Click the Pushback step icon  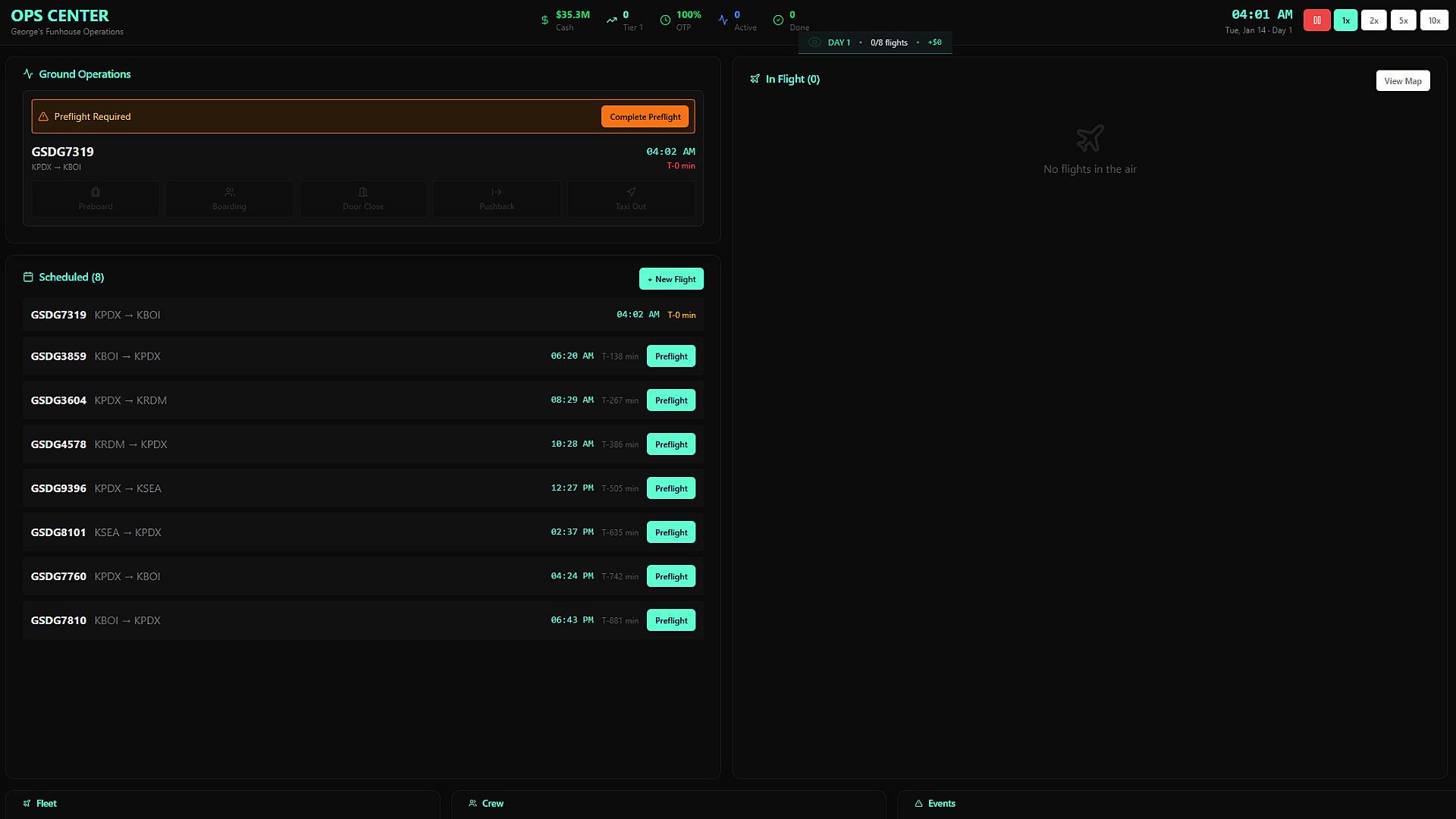click(x=497, y=193)
